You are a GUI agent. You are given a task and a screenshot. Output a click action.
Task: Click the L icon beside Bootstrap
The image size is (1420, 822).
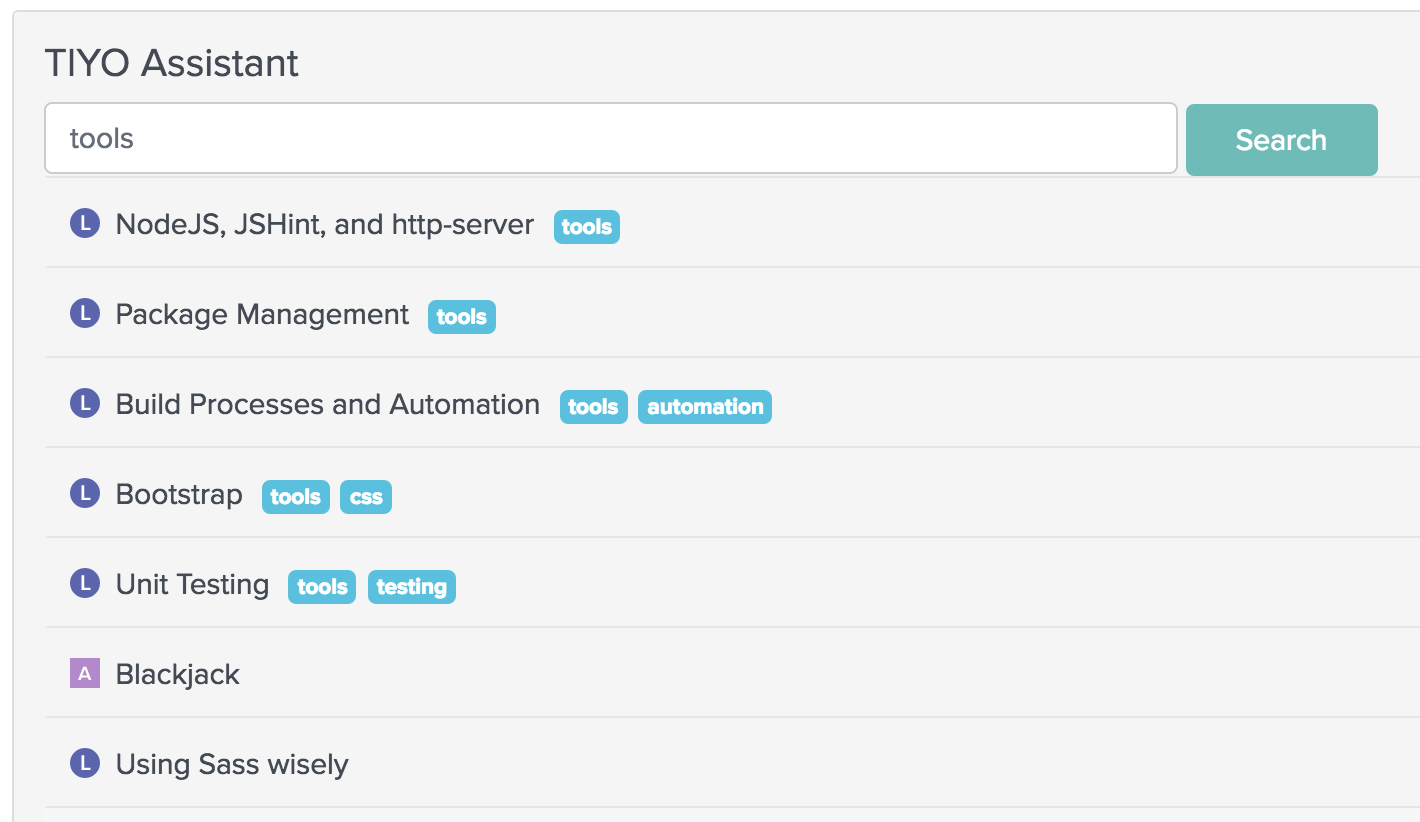(85, 494)
